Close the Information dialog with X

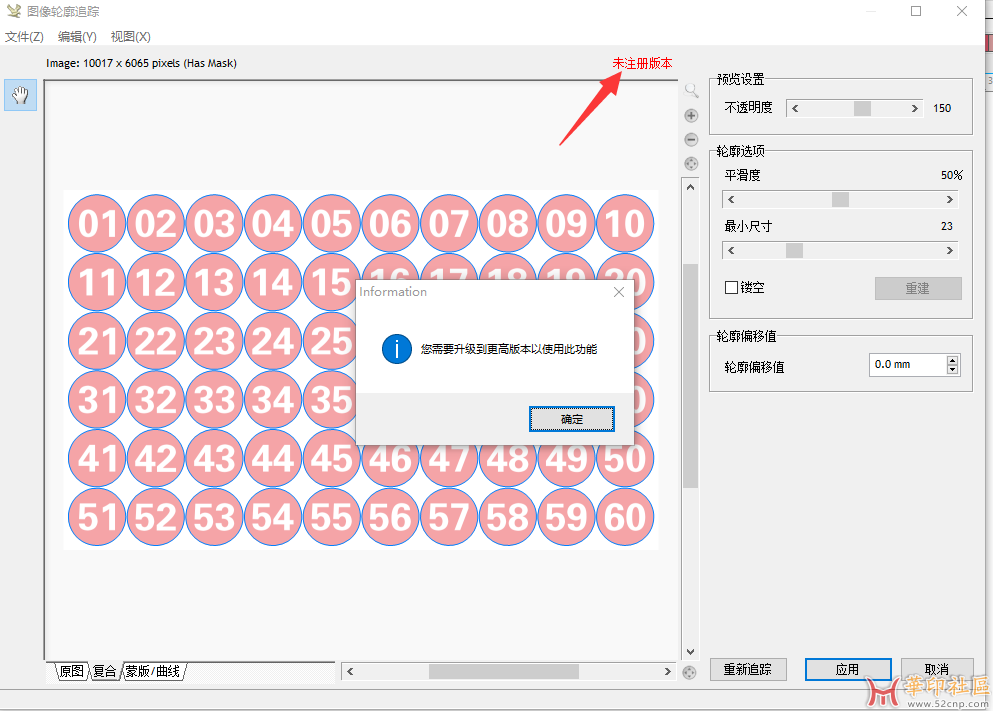tap(619, 292)
